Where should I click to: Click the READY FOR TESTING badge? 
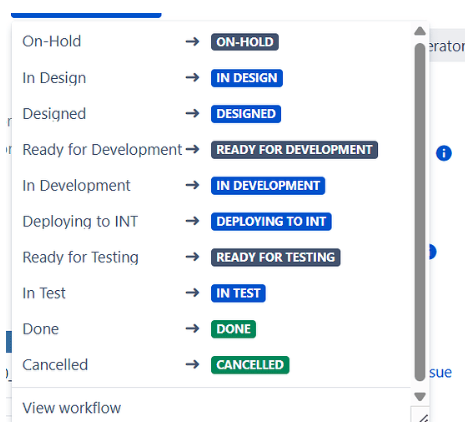[x=276, y=257]
